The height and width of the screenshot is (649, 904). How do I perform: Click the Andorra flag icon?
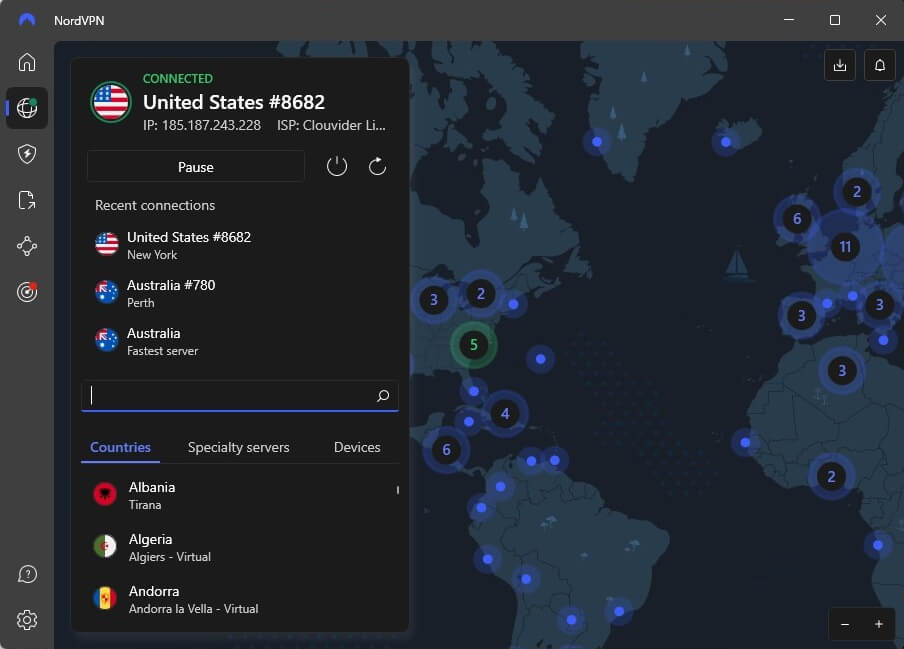tap(105, 598)
